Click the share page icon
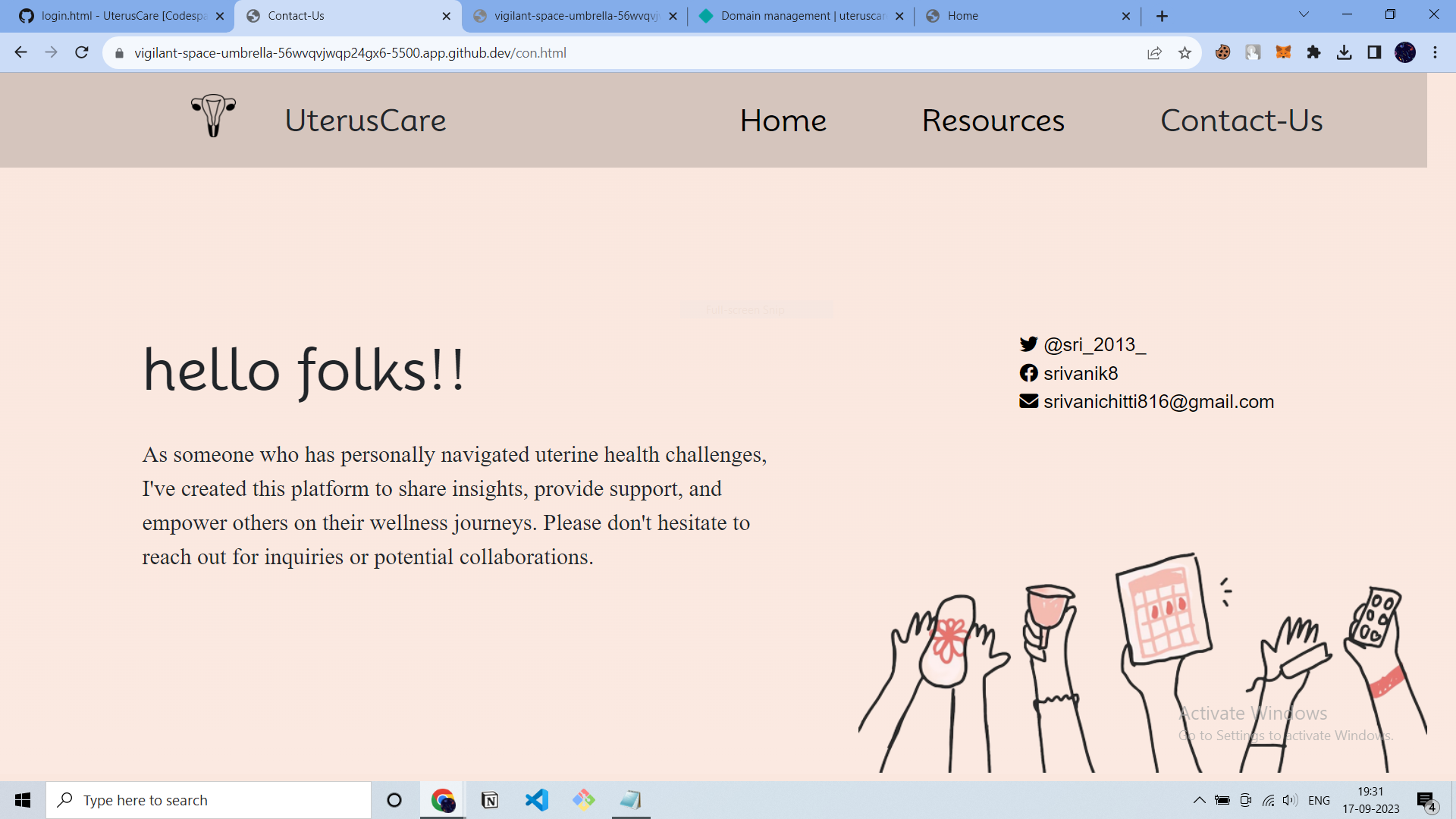 tap(1154, 53)
